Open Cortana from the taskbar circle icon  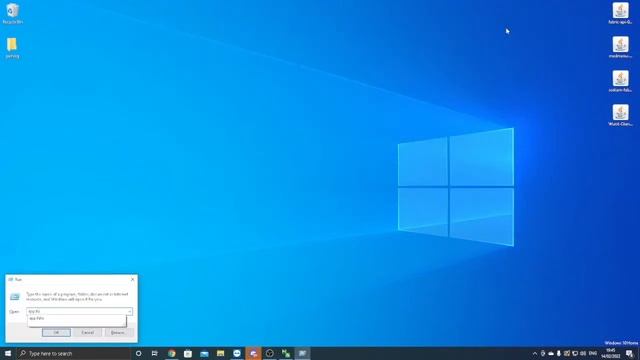pyautogui.click(x=138, y=353)
